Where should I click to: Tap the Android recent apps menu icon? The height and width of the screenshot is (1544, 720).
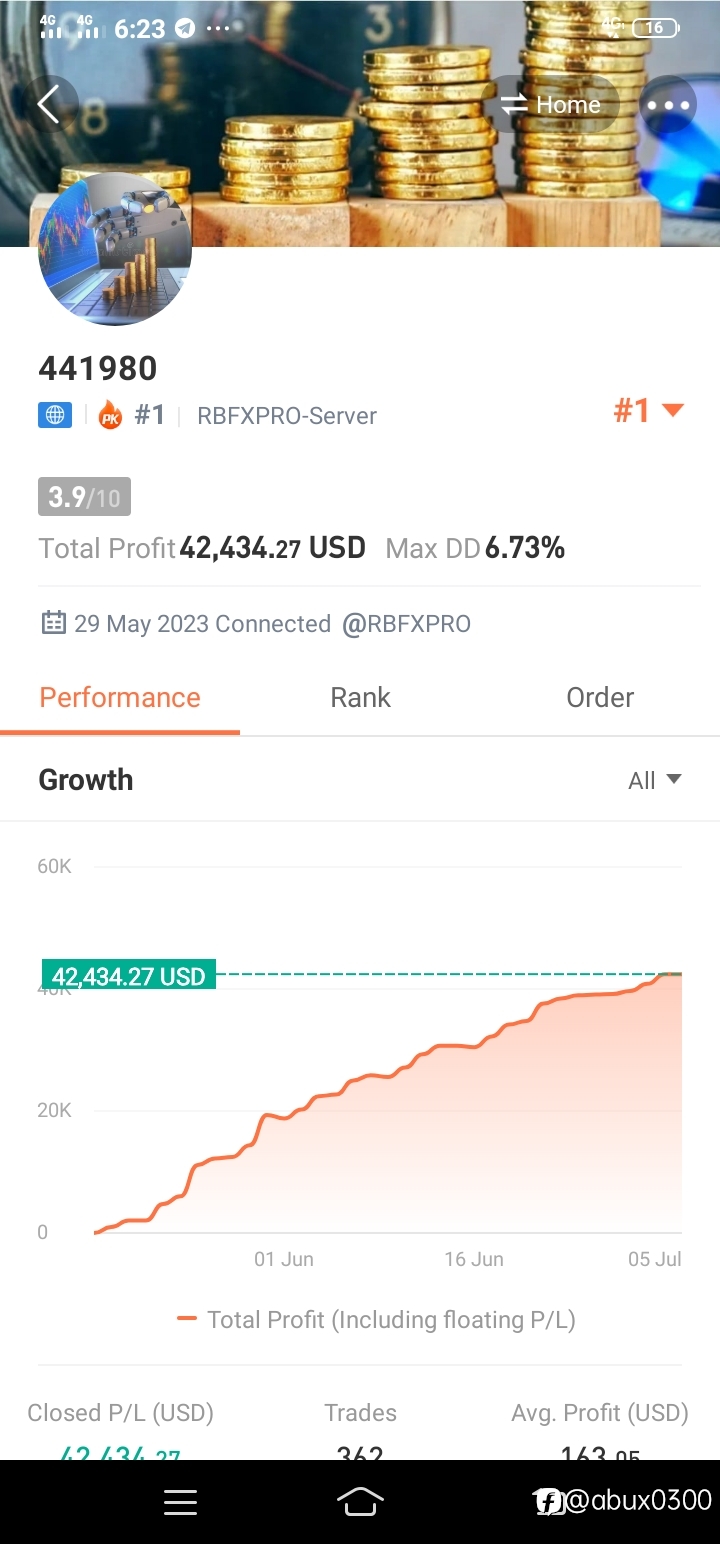pyautogui.click(x=180, y=1502)
